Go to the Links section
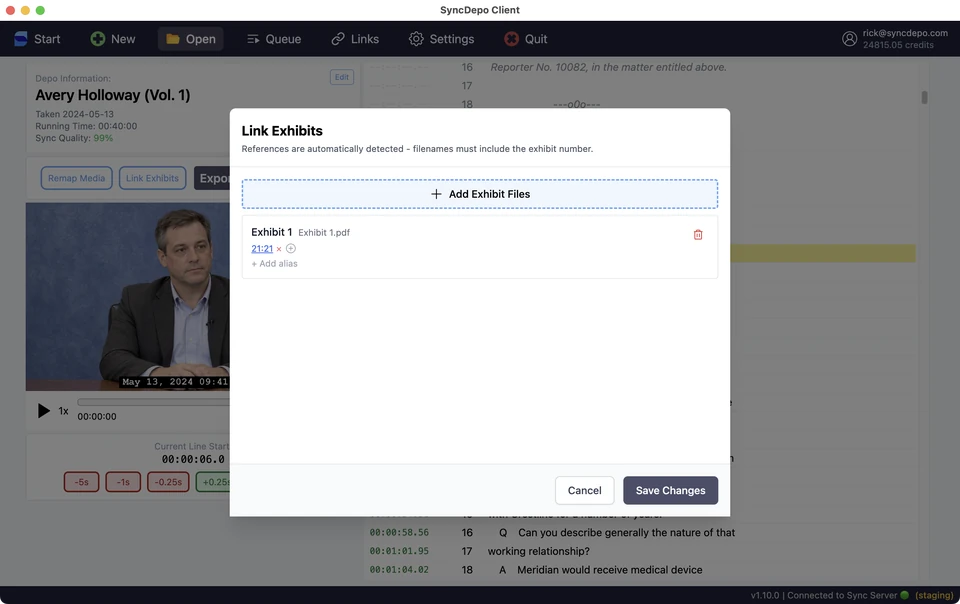Screen dimensions: 960x604 click(x=355, y=39)
